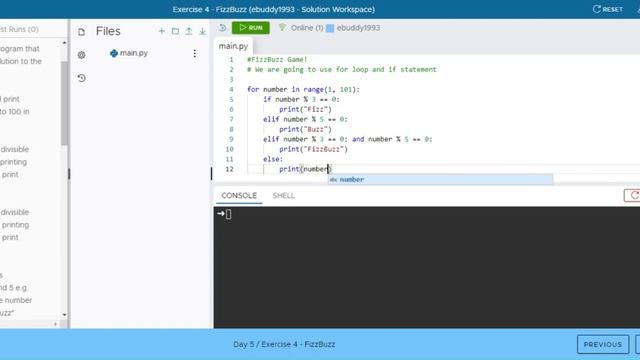This screenshot has height=360, width=640.
Task: Click inside the console prompt area
Action: 427,267
